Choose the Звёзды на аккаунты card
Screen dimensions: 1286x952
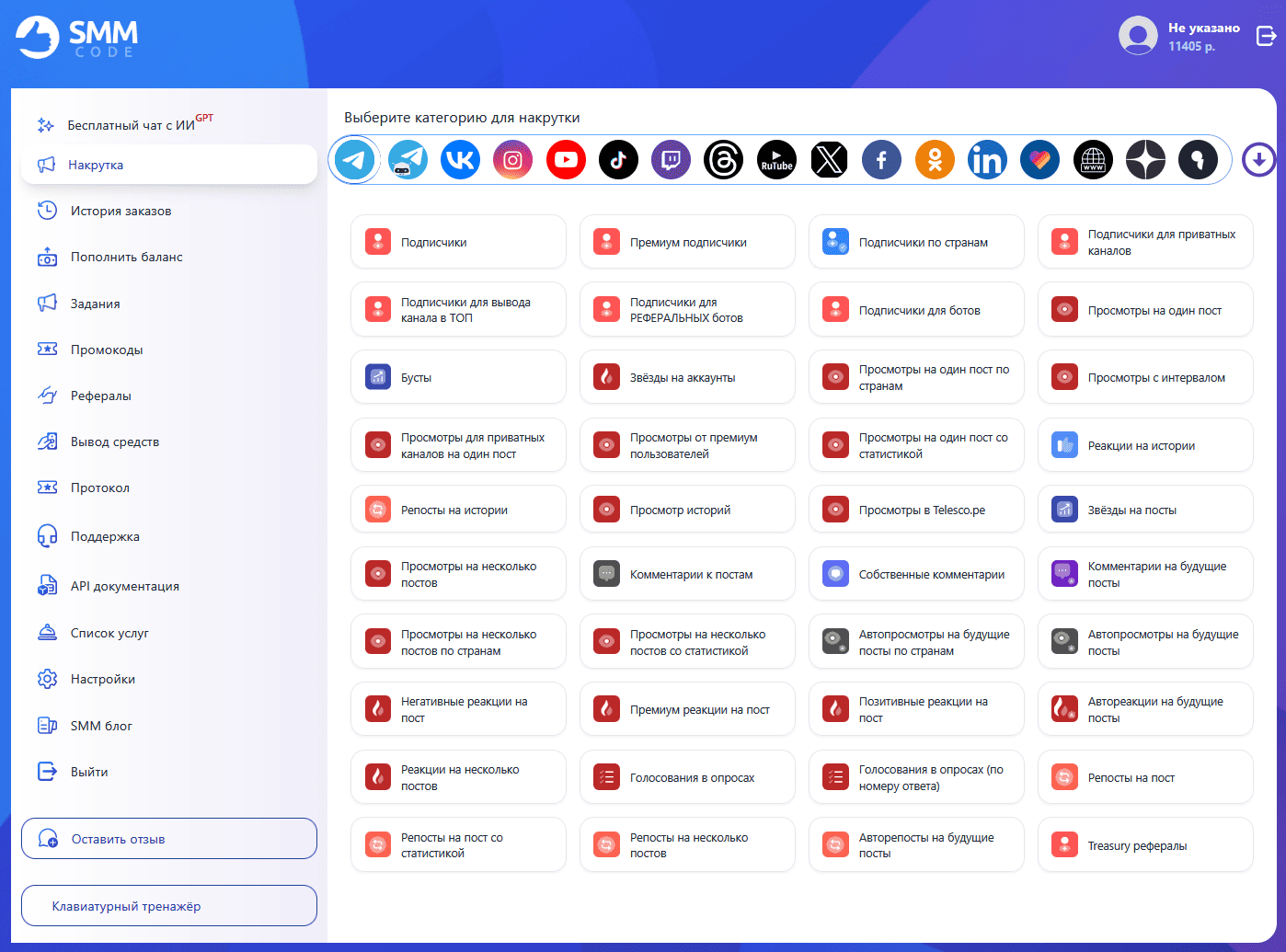coord(687,377)
